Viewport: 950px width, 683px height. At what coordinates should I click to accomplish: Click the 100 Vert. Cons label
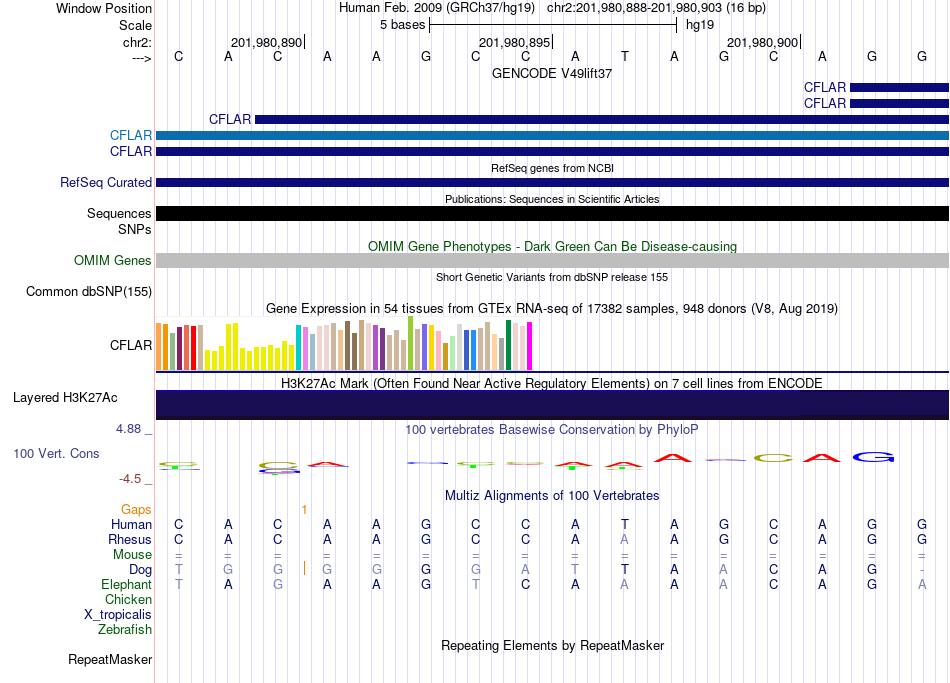(56, 453)
